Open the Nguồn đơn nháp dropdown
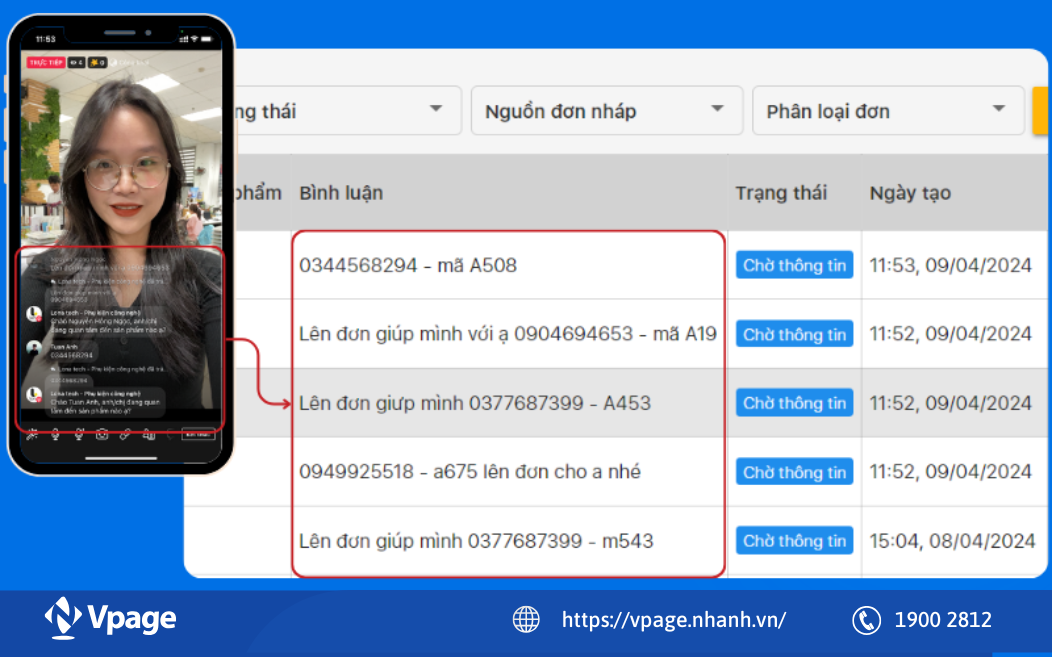Viewport: 1052px width, 657px height. tap(607, 111)
